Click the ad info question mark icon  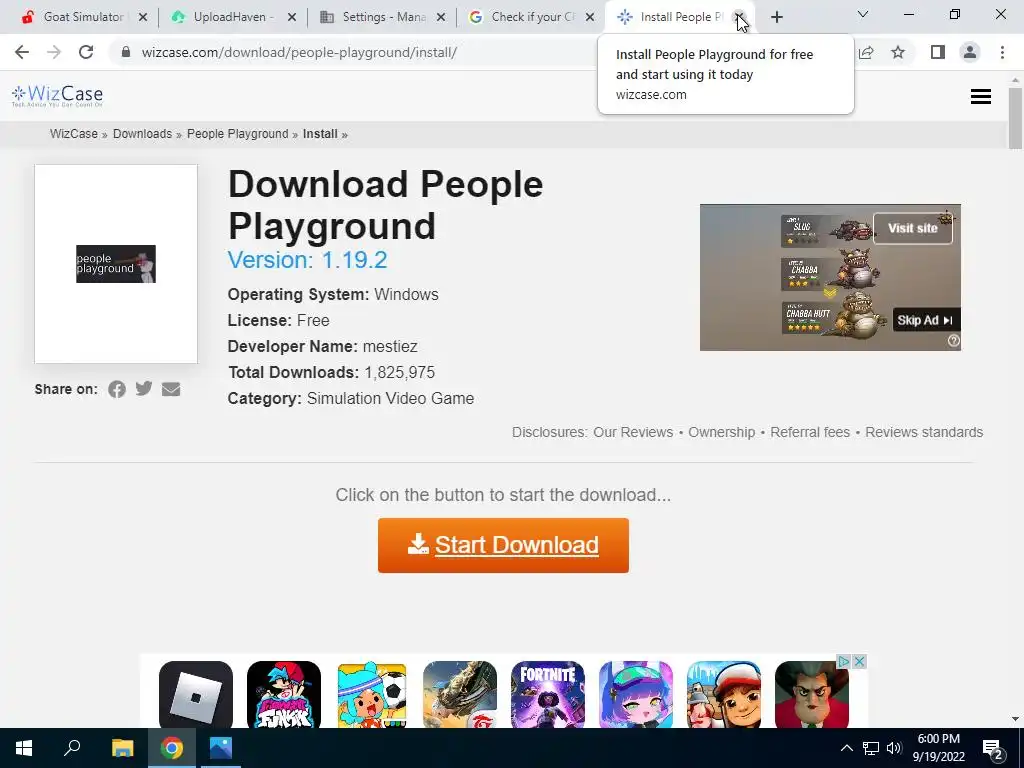click(953, 341)
